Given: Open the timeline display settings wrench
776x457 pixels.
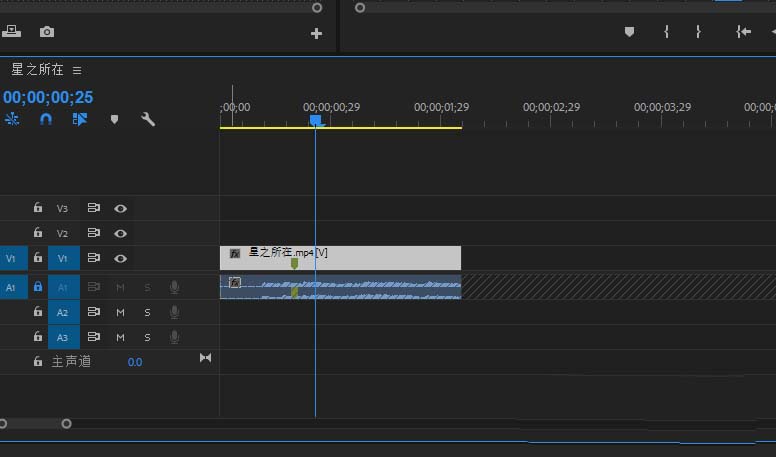Looking at the screenshot, I should [148, 119].
